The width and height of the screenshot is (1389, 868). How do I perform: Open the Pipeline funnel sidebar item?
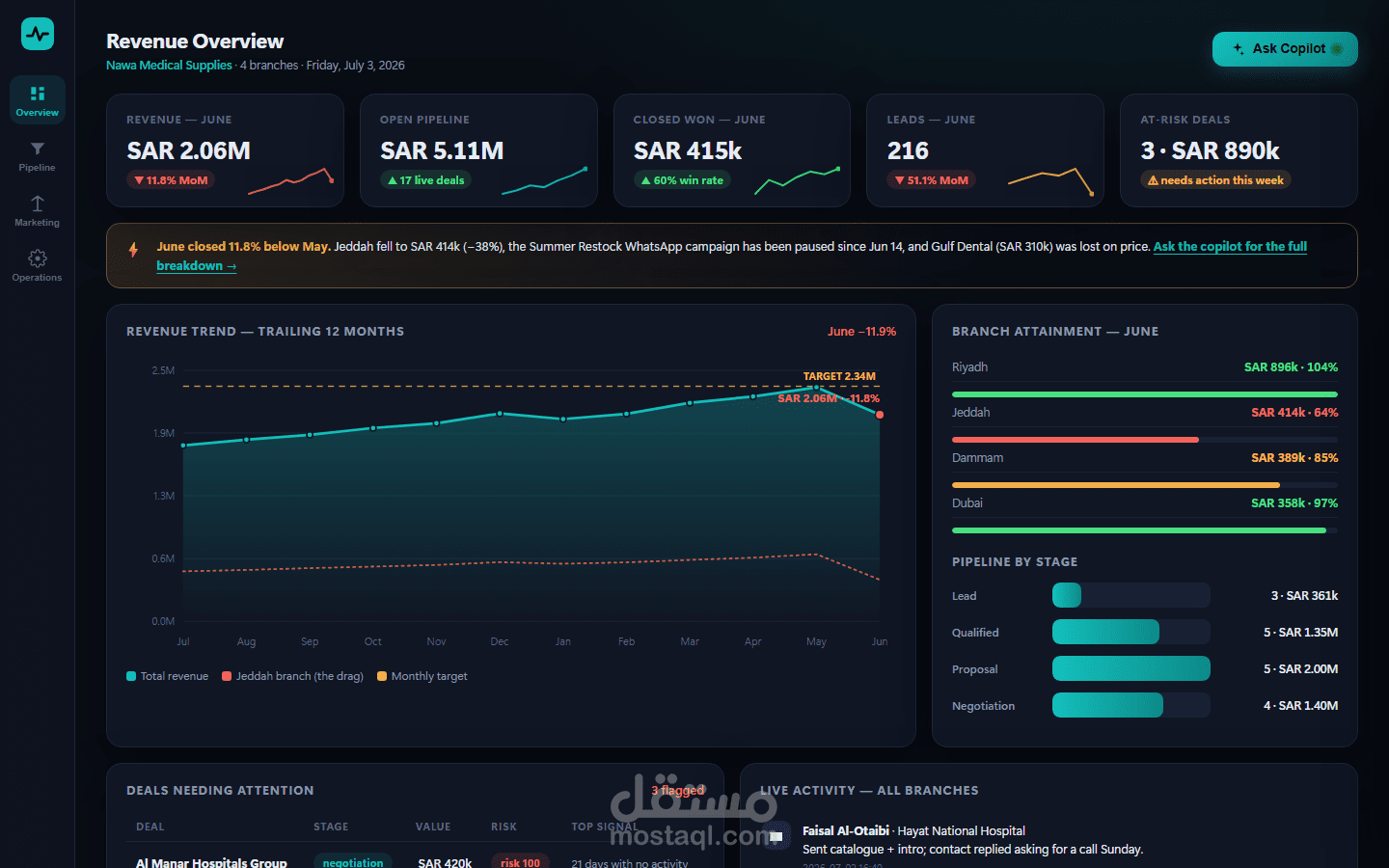pyautogui.click(x=38, y=154)
